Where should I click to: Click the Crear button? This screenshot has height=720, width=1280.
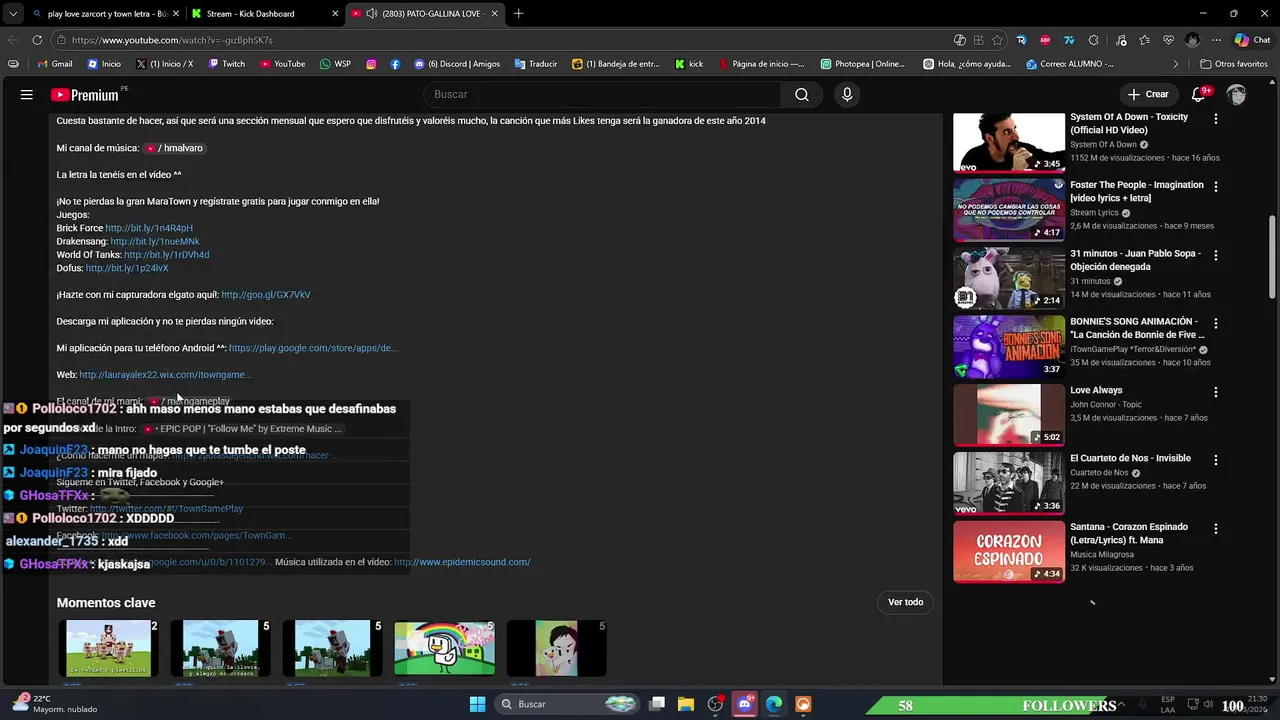point(1147,94)
